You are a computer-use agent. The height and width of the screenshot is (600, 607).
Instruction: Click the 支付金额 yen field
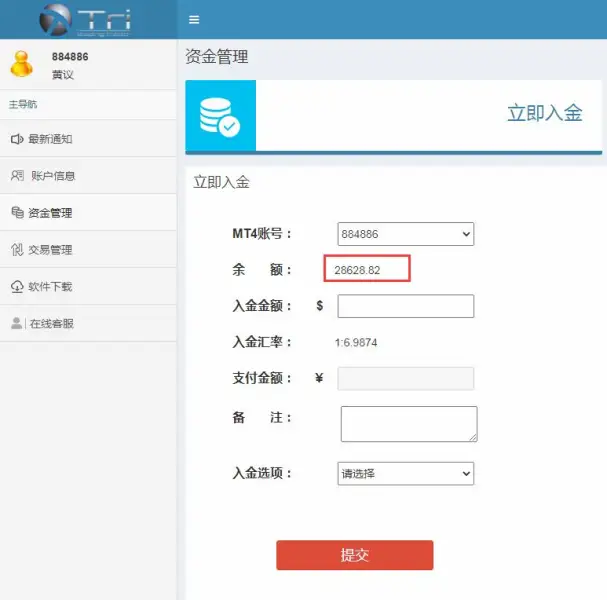point(406,378)
